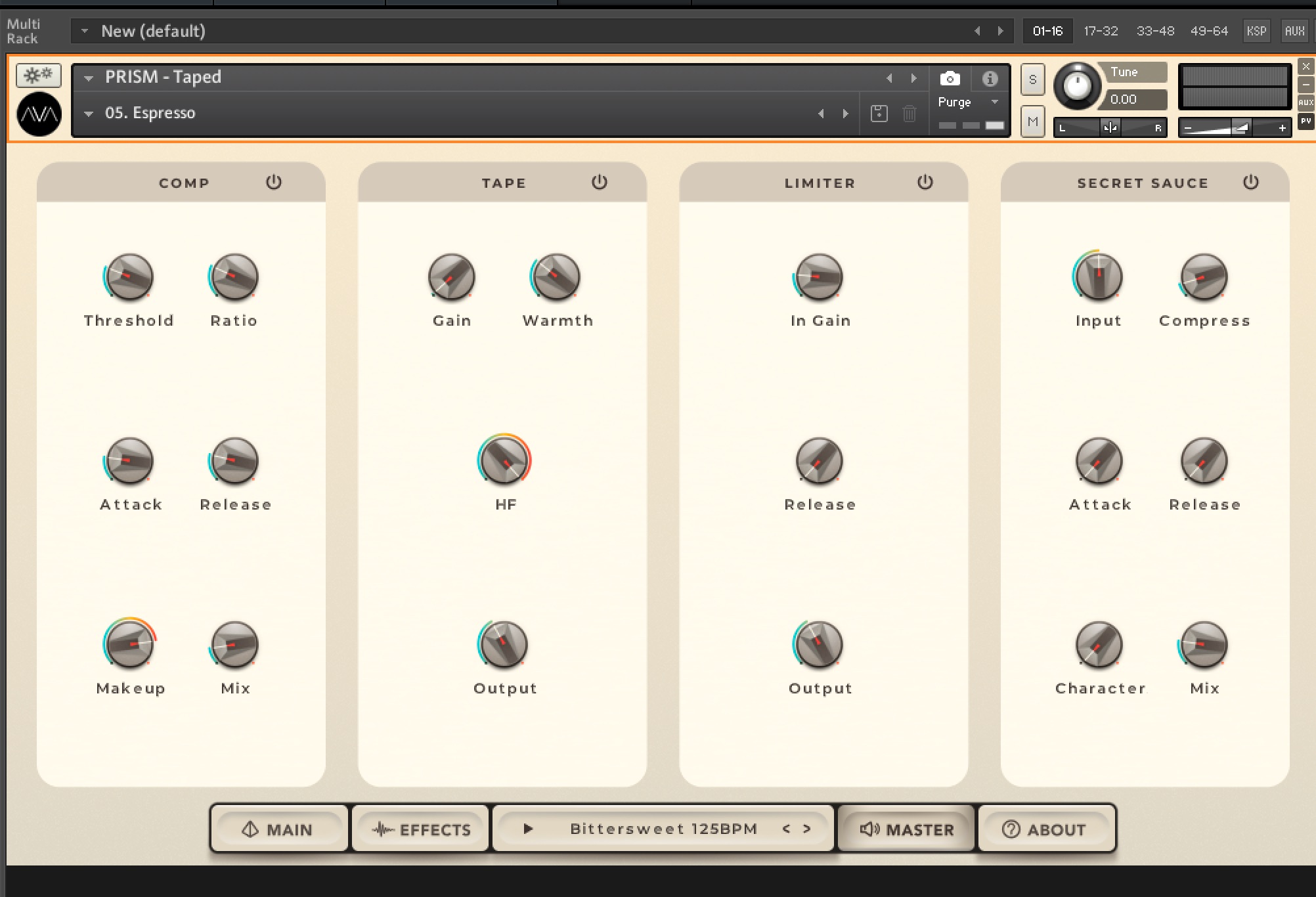Solo the instrument with S button

click(x=1032, y=80)
